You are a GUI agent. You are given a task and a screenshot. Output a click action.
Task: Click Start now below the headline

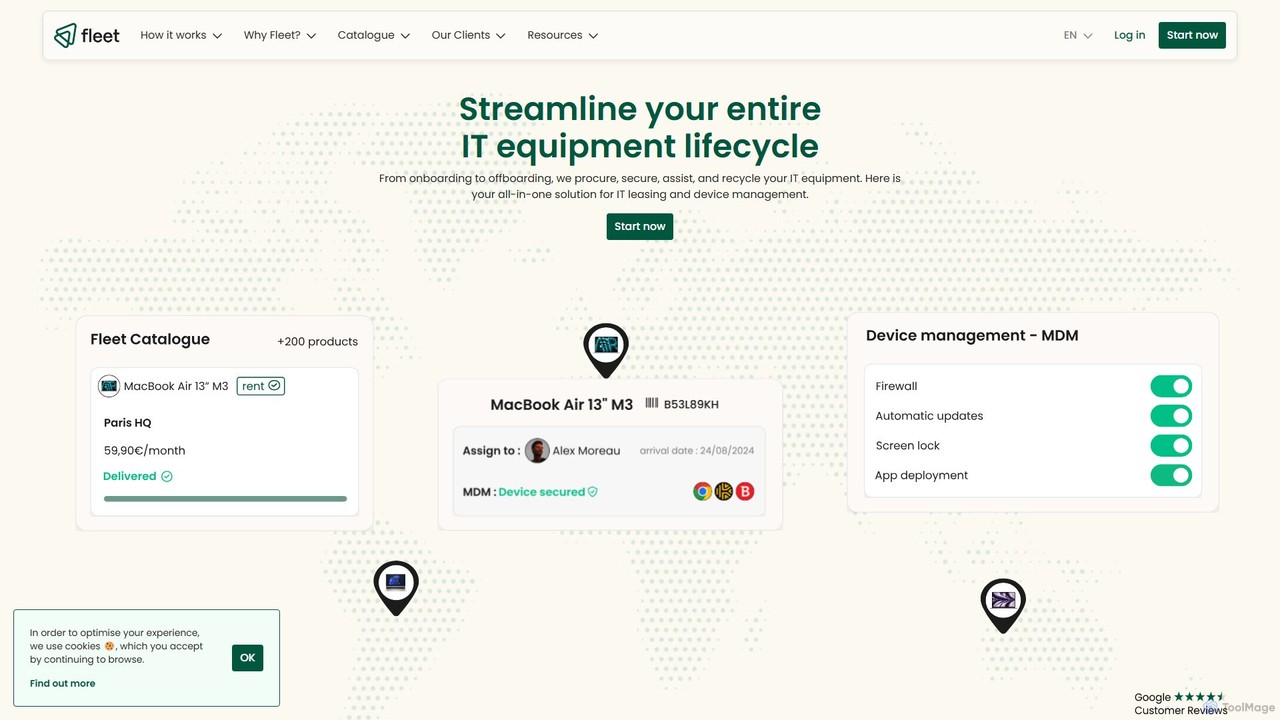point(640,226)
